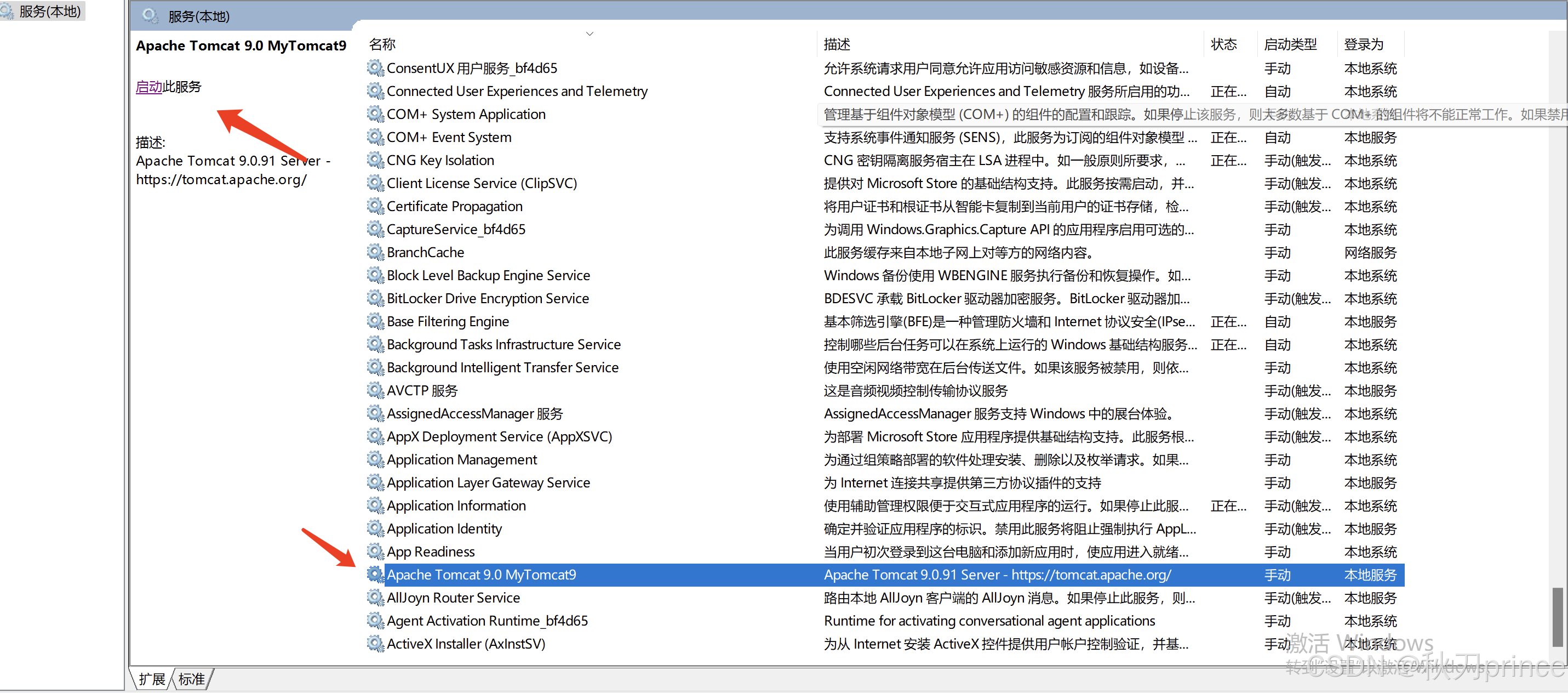Switch to the 扩展 tab

tap(152, 679)
